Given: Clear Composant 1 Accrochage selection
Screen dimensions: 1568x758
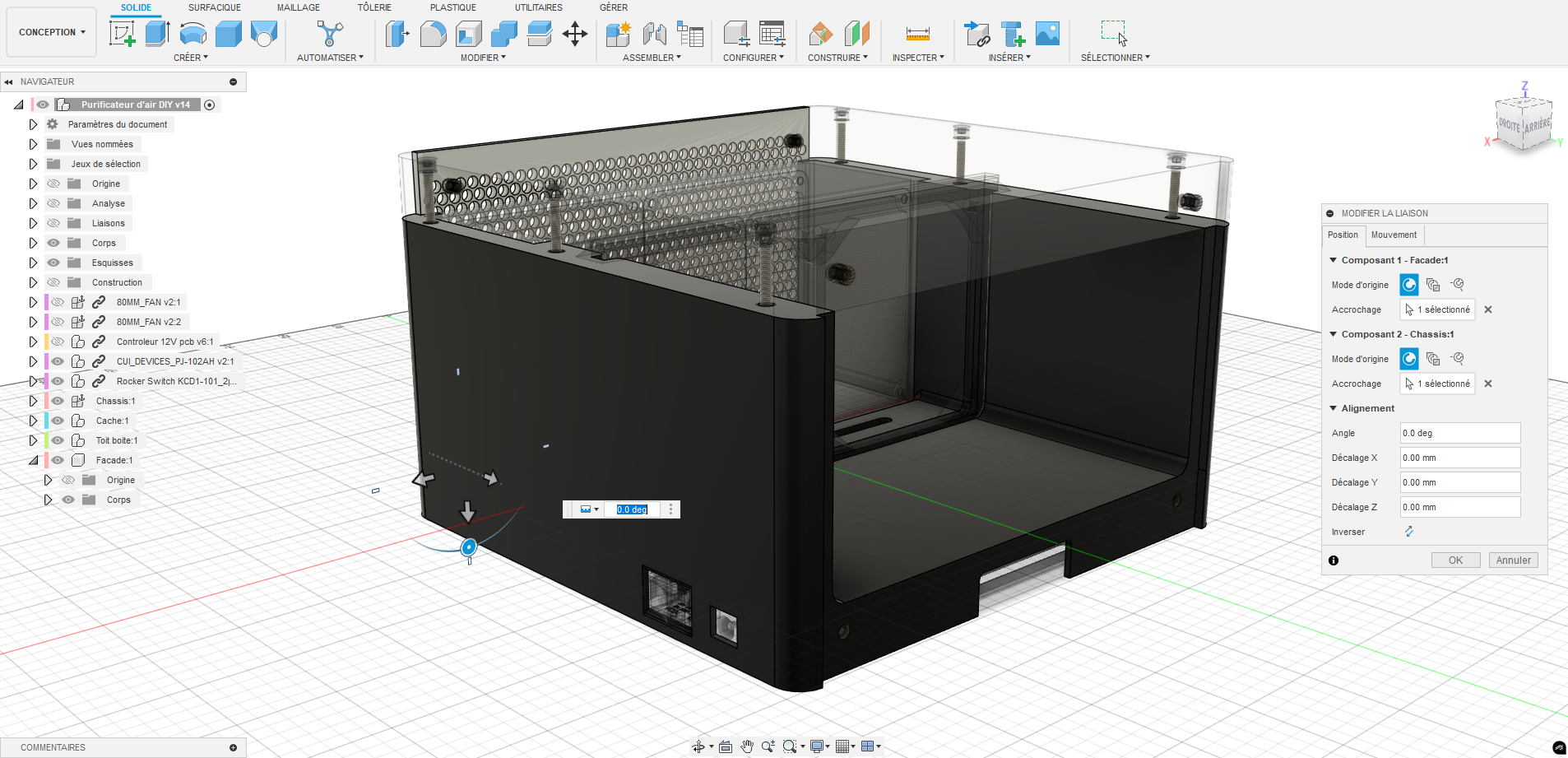Looking at the screenshot, I should [1488, 309].
